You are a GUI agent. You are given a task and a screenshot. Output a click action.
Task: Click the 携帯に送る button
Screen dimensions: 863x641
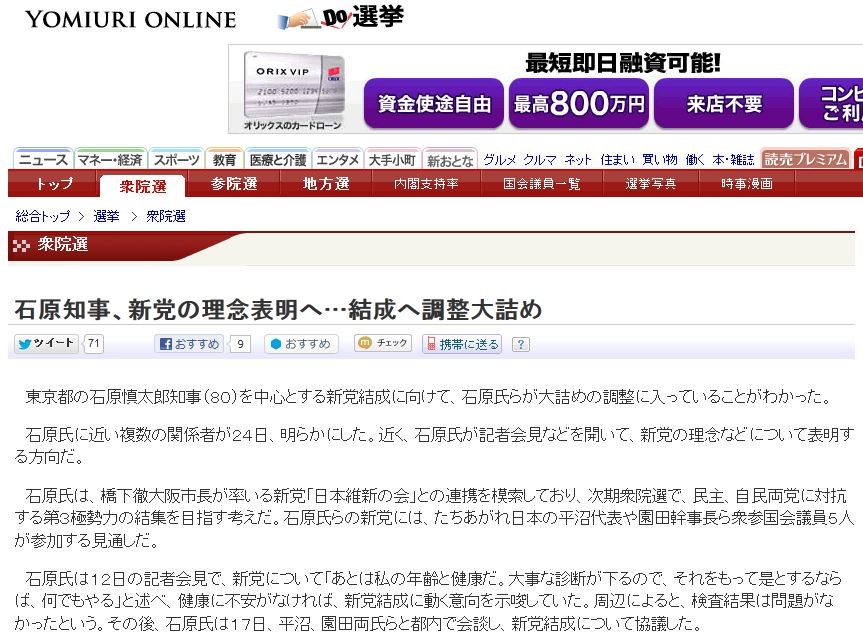pyautogui.click(x=462, y=344)
